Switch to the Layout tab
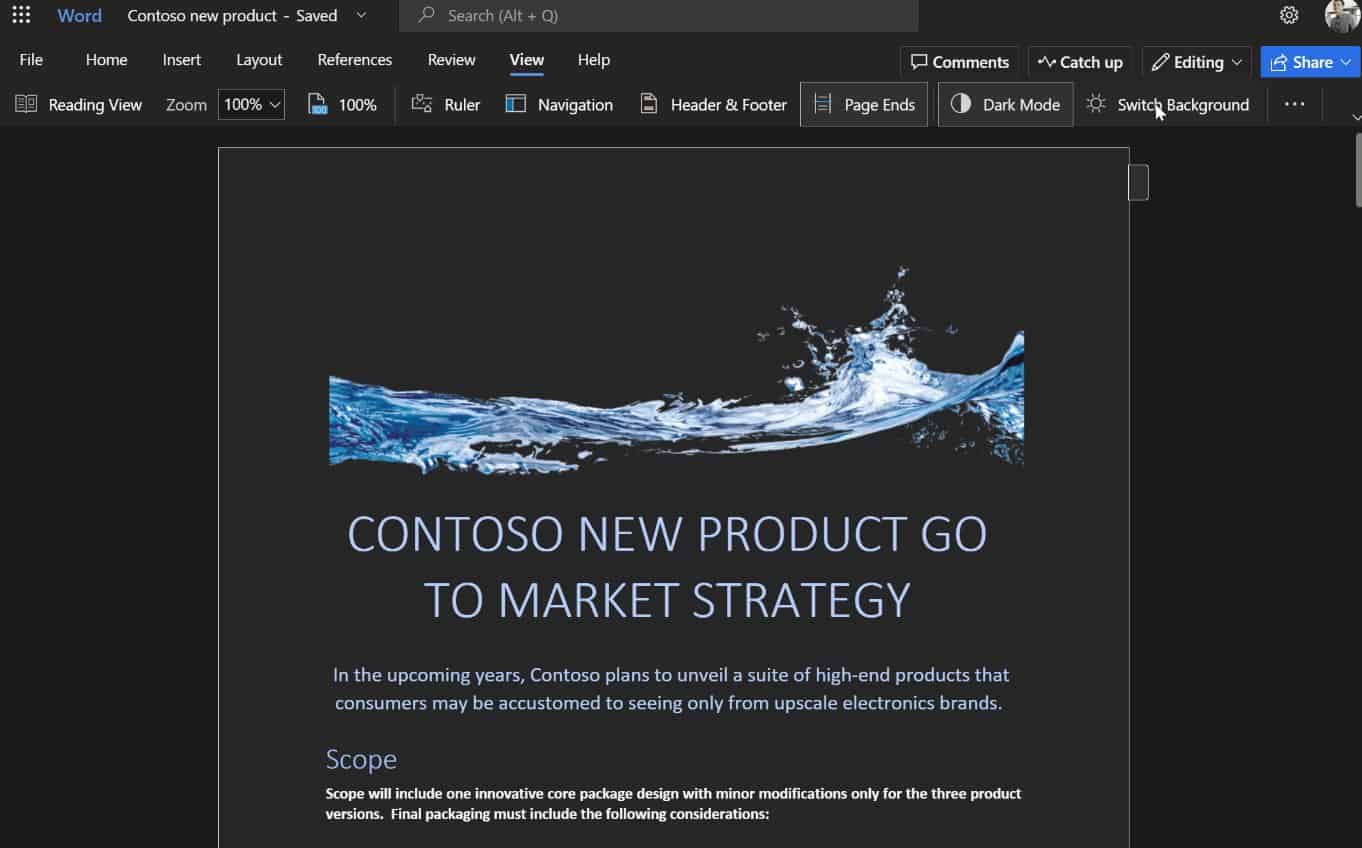The image size is (1362, 848). point(259,60)
